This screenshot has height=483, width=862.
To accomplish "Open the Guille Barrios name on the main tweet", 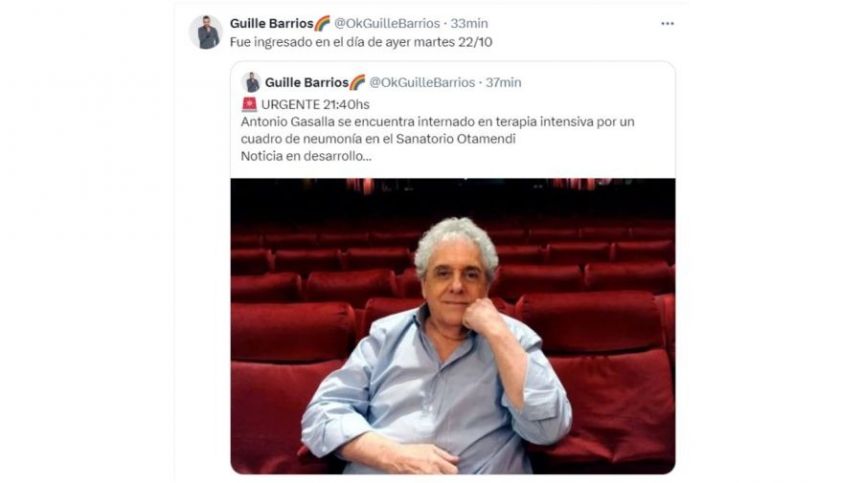I will point(272,24).
